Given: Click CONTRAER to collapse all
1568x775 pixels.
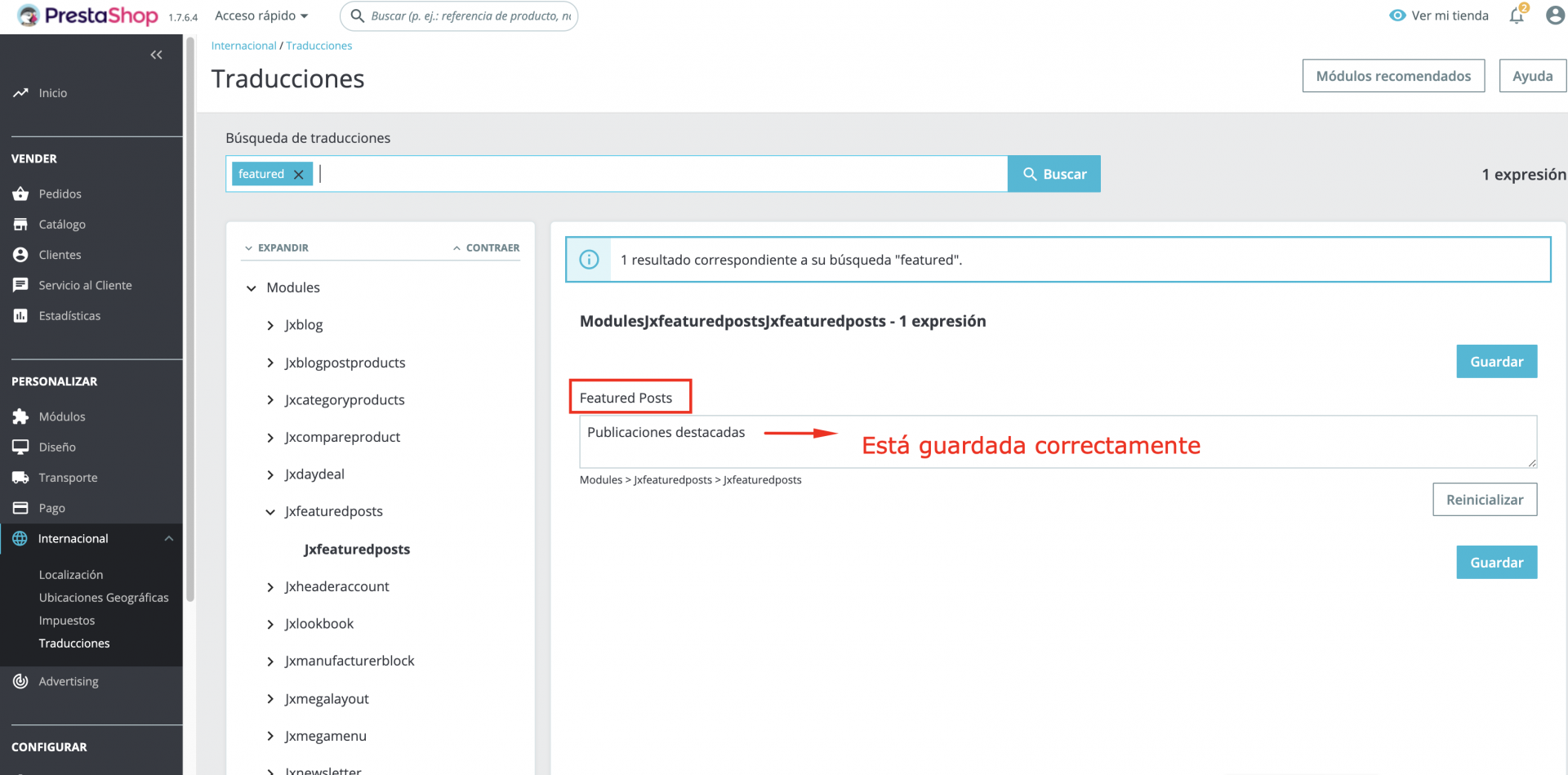Looking at the screenshot, I should pyautogui.click(x=486, y=247).
